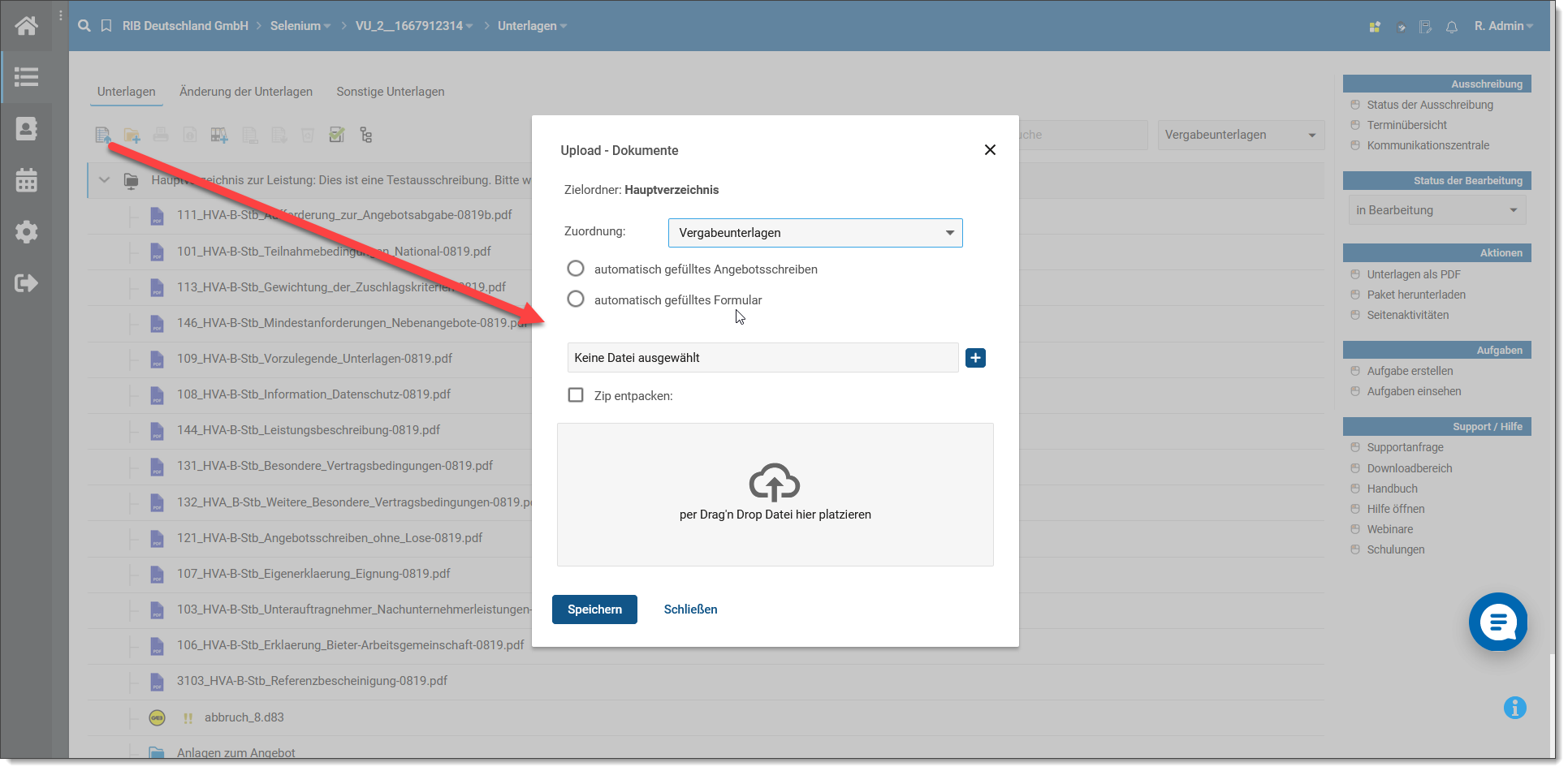Click Paket herunterladen action
Viewport: 1568px width, 771px height.
tap(1416, 295)
